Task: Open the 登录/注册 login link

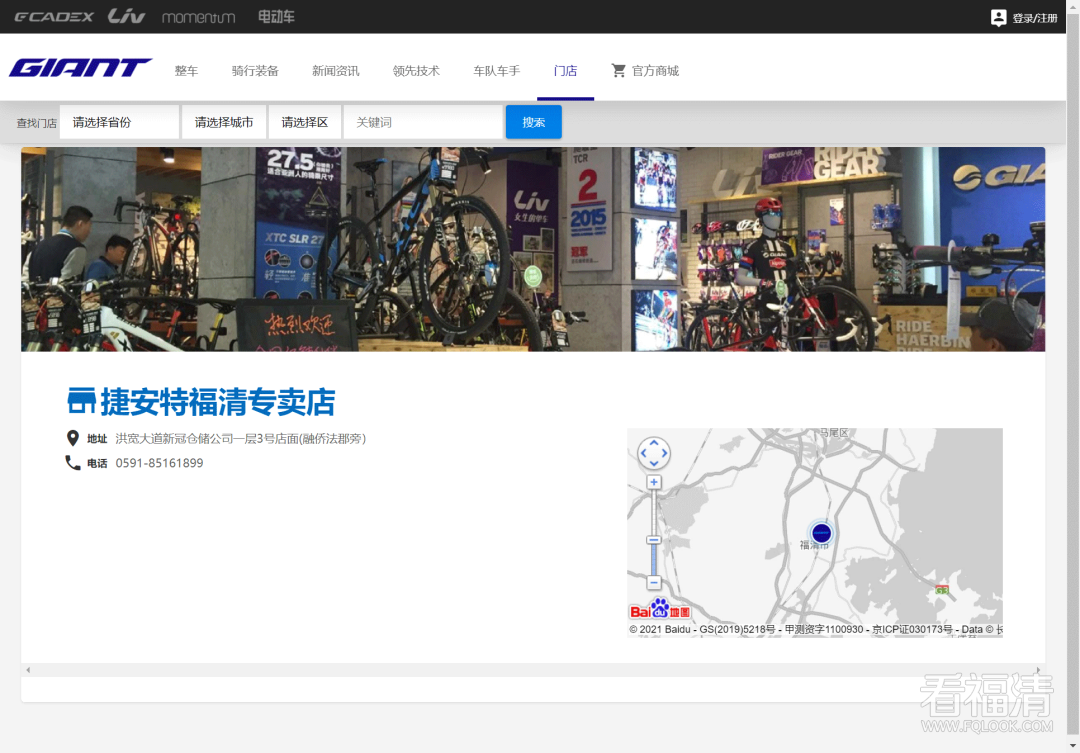Action: (x=1035, y=18)
